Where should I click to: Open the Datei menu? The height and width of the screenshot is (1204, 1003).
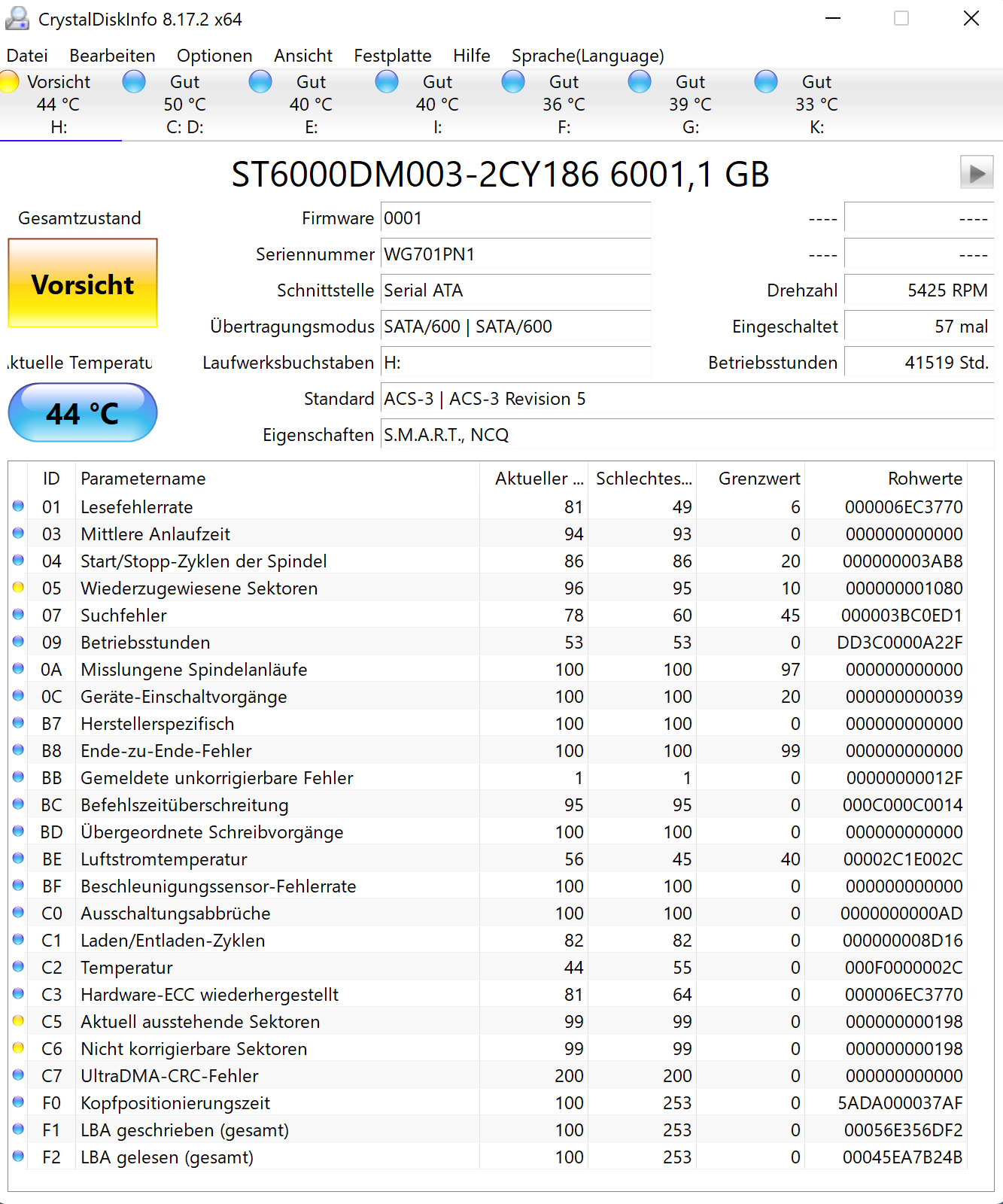27,56
